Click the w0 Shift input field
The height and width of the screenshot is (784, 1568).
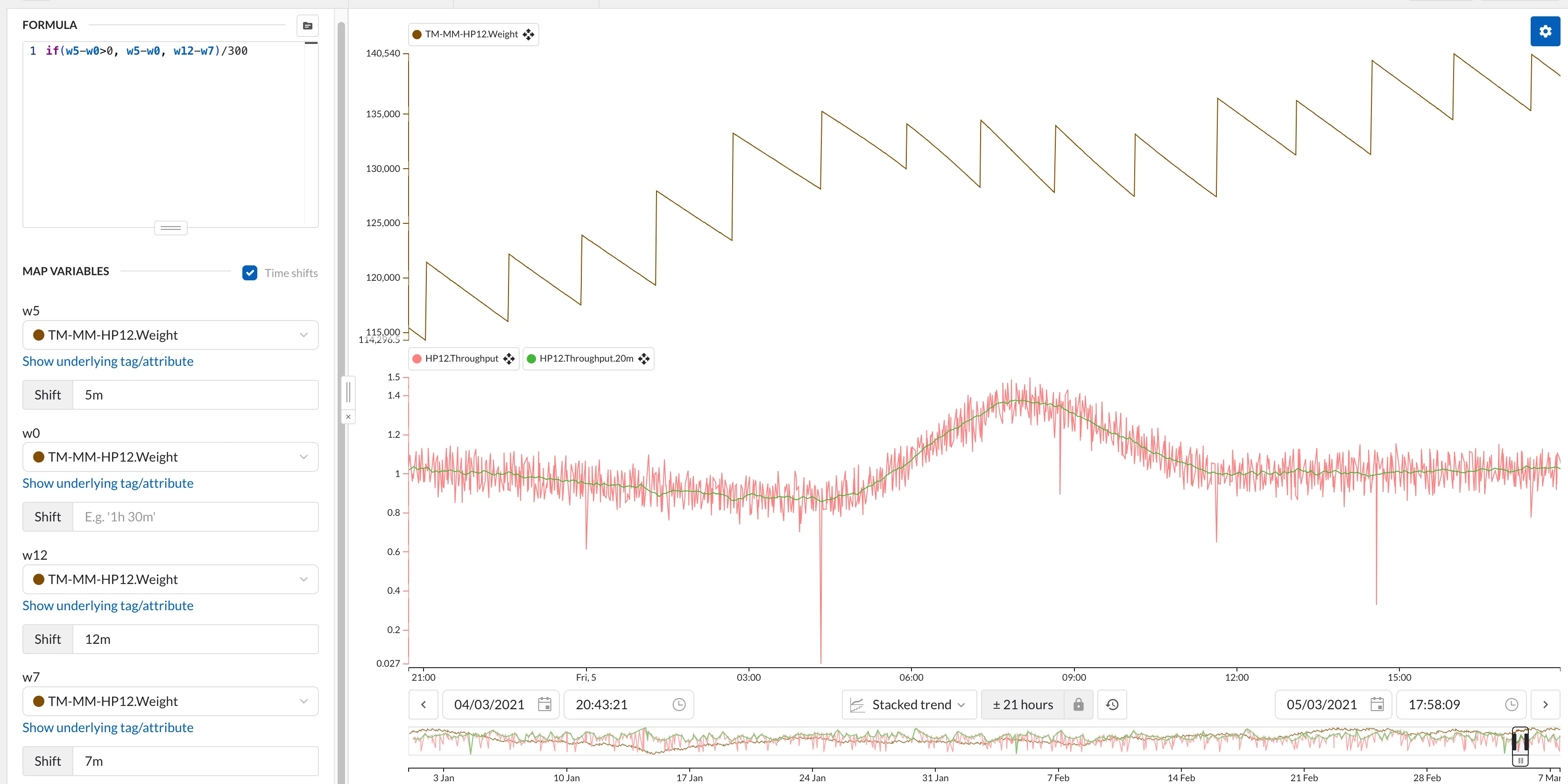click(195, 517)
